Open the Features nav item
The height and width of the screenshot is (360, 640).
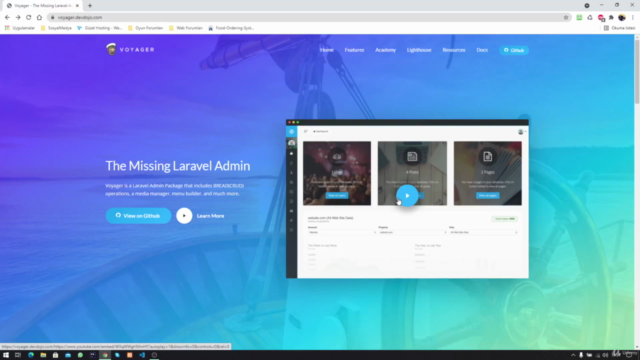(354, 50)
